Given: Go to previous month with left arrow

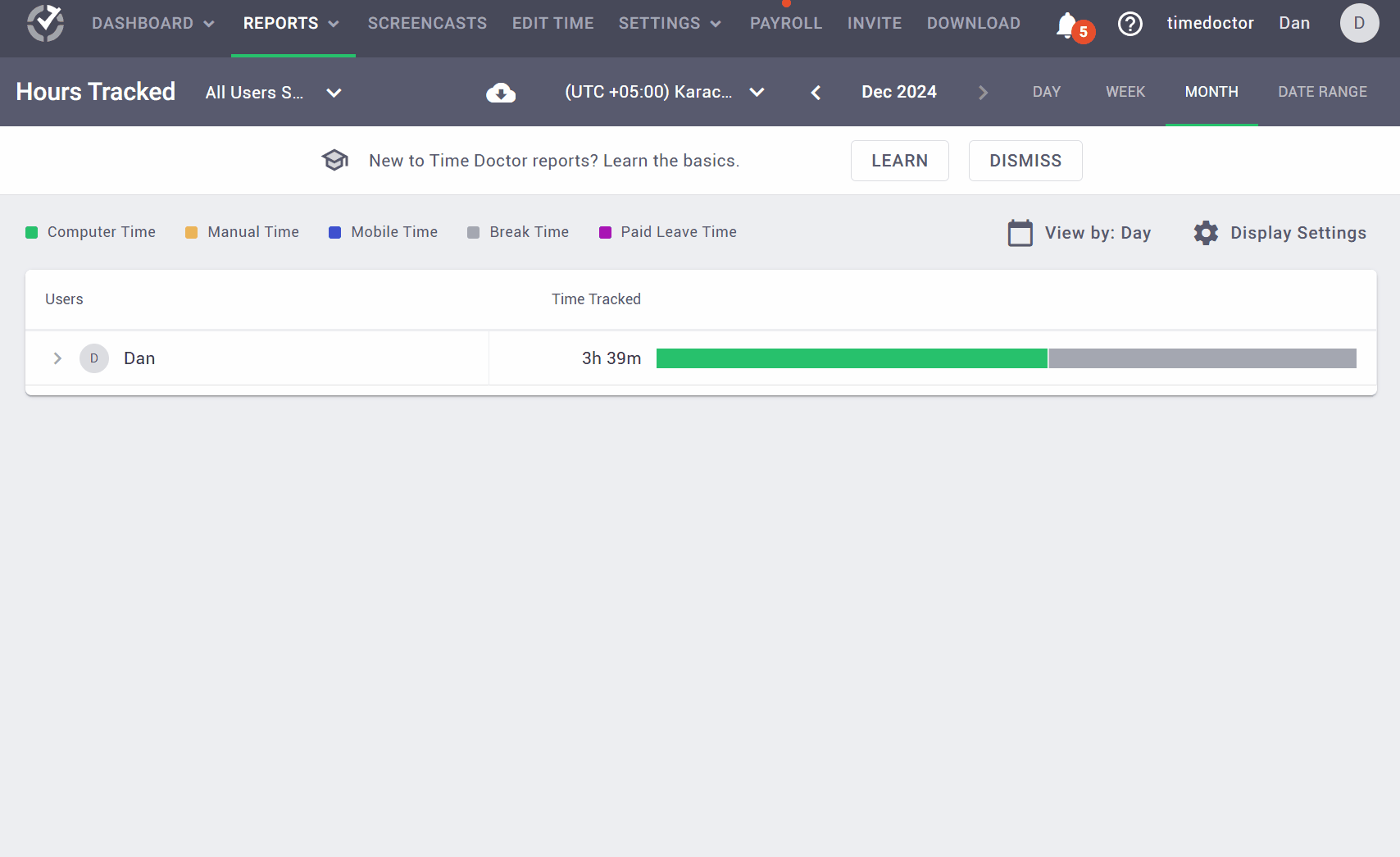Looking at the screenshot, I should (x=816, y=92).
